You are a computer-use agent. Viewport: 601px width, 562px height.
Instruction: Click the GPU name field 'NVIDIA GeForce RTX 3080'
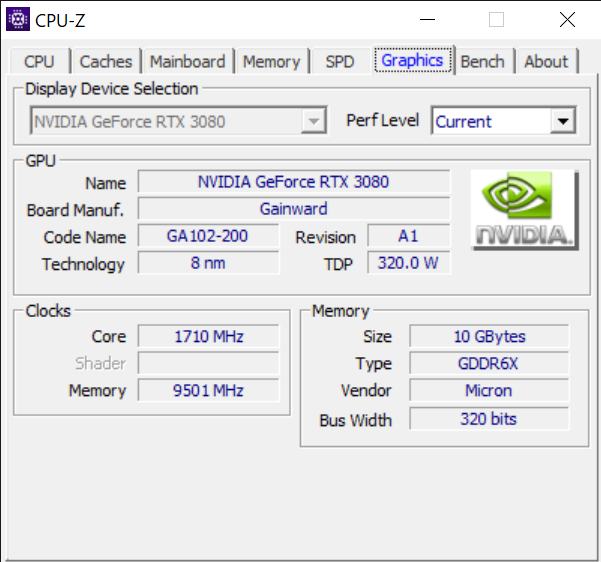294,181
